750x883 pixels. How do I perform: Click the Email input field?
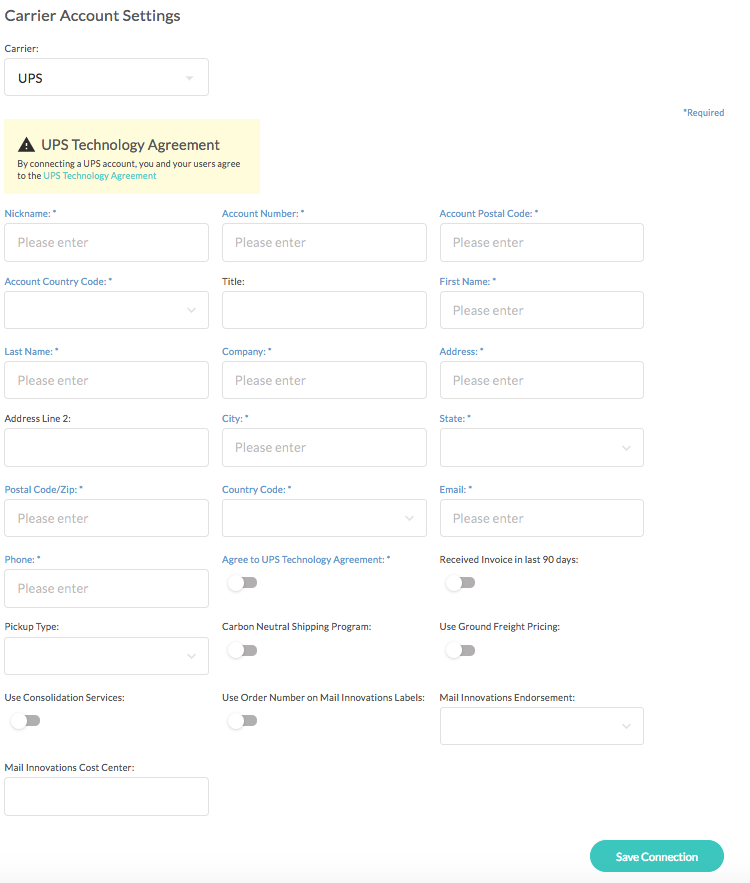tap(542, 518)
